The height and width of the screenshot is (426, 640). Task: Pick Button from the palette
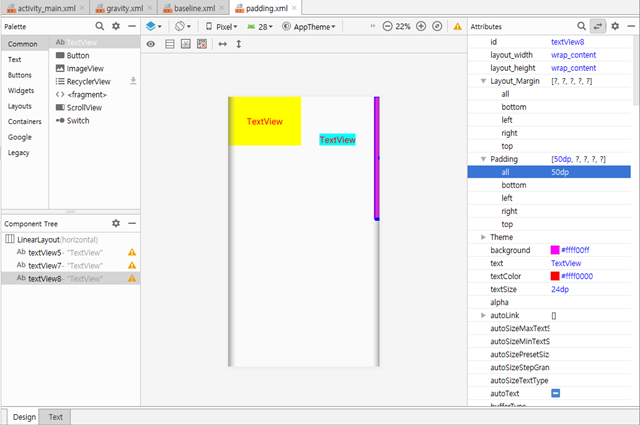click(x=78, y=55)
